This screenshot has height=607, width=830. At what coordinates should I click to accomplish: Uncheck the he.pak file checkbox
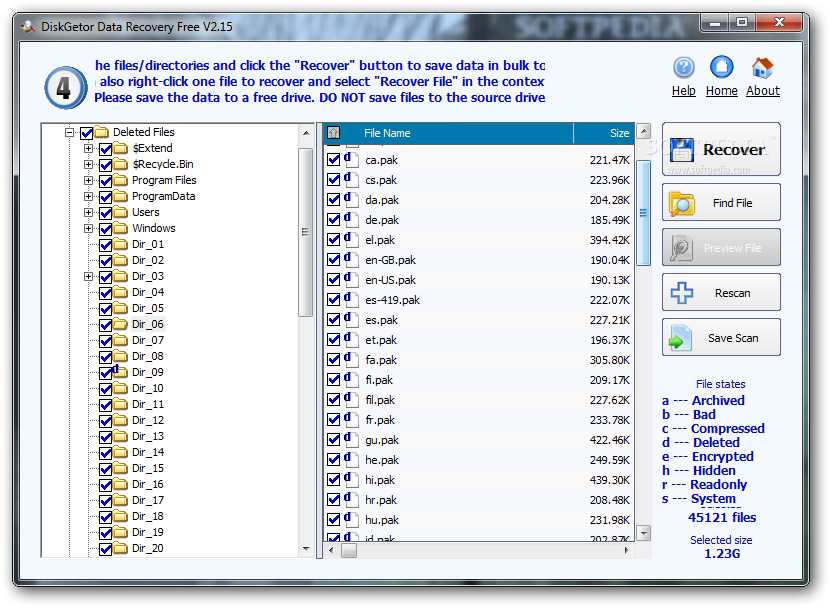point(333,459)
